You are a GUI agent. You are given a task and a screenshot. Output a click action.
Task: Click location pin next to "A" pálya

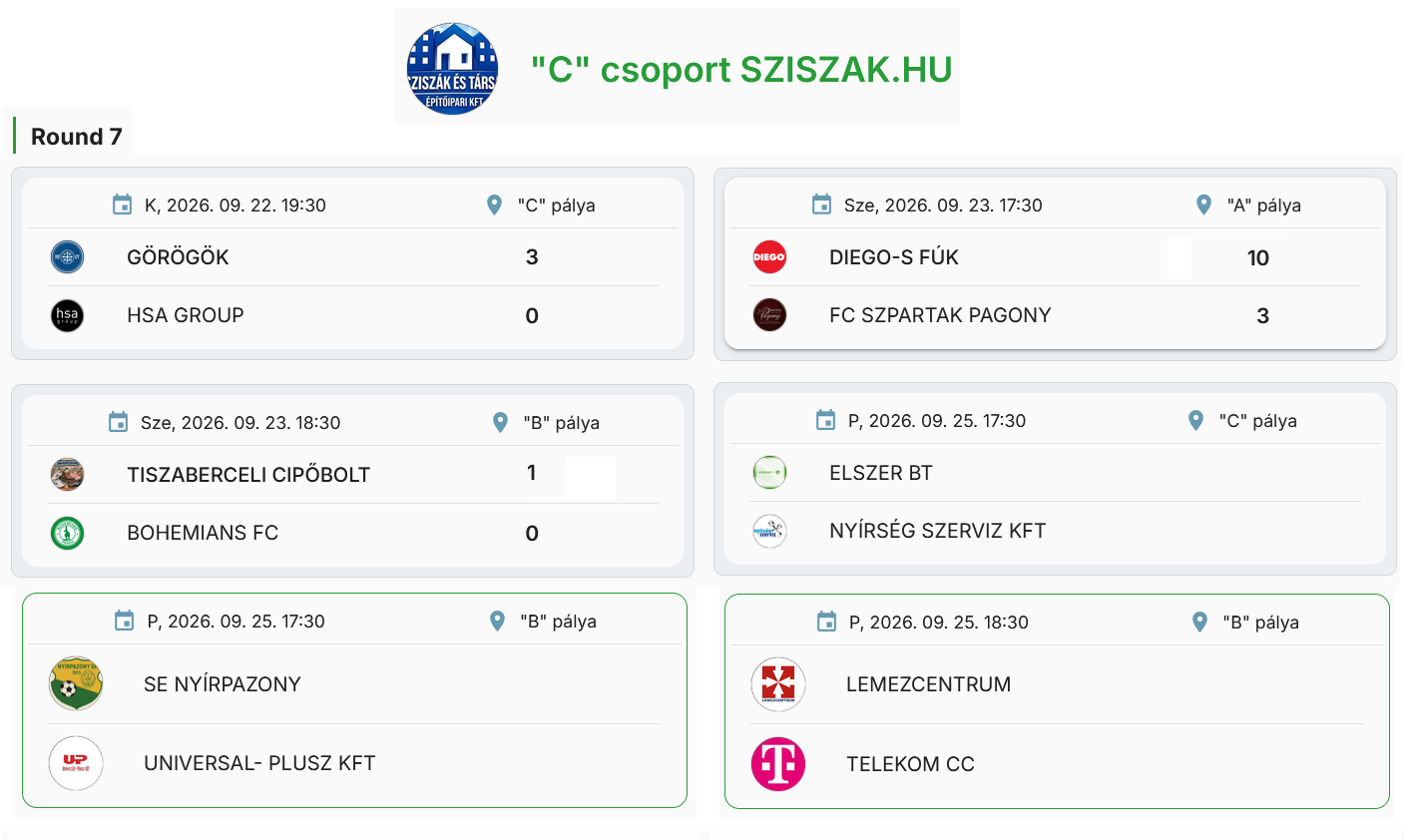1203,205
